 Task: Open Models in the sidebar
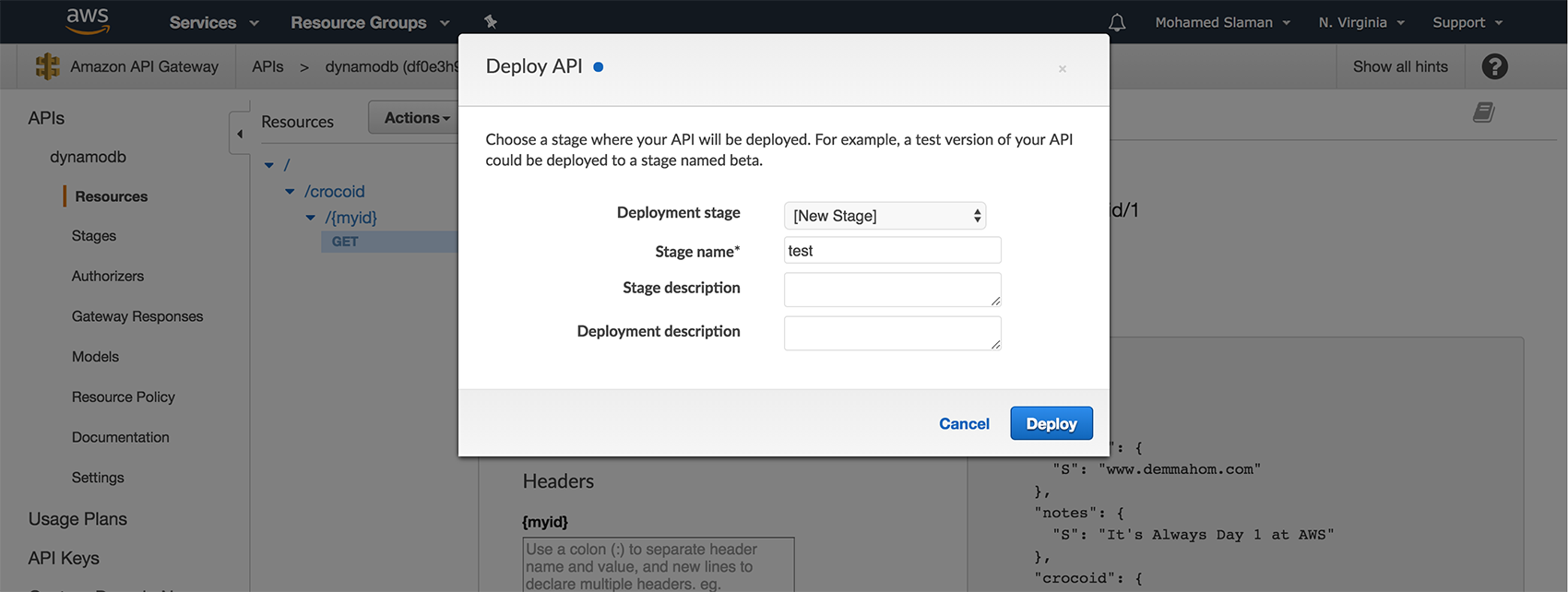coord(95,357)
